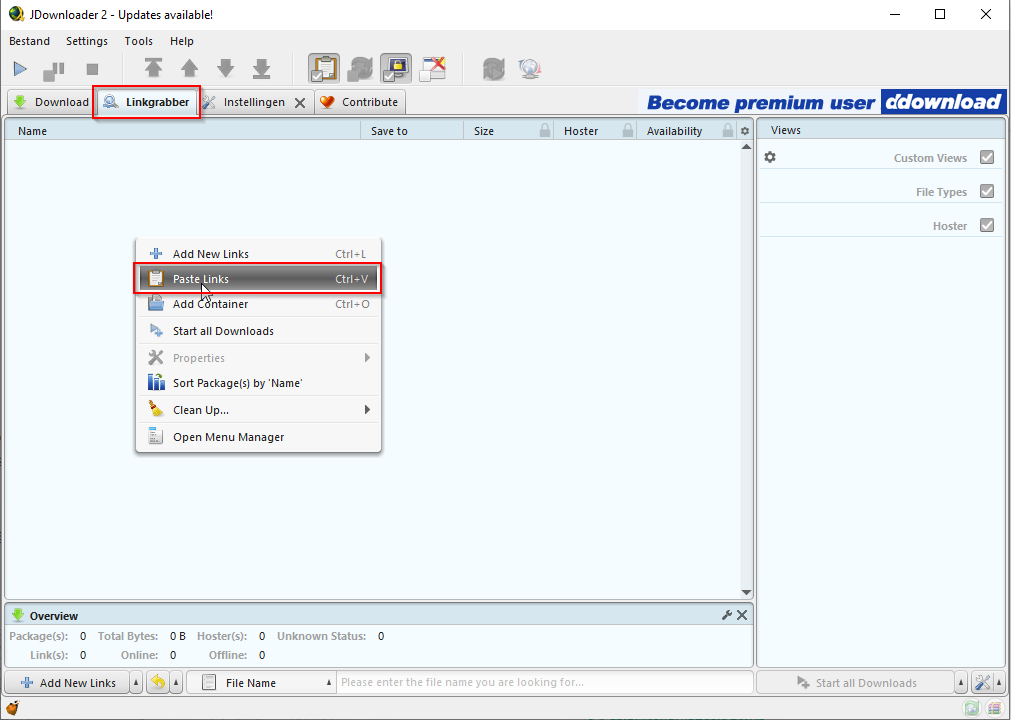Toggle the Hoster column lock icon
The image size is (1011, 720).
[627, 130]
